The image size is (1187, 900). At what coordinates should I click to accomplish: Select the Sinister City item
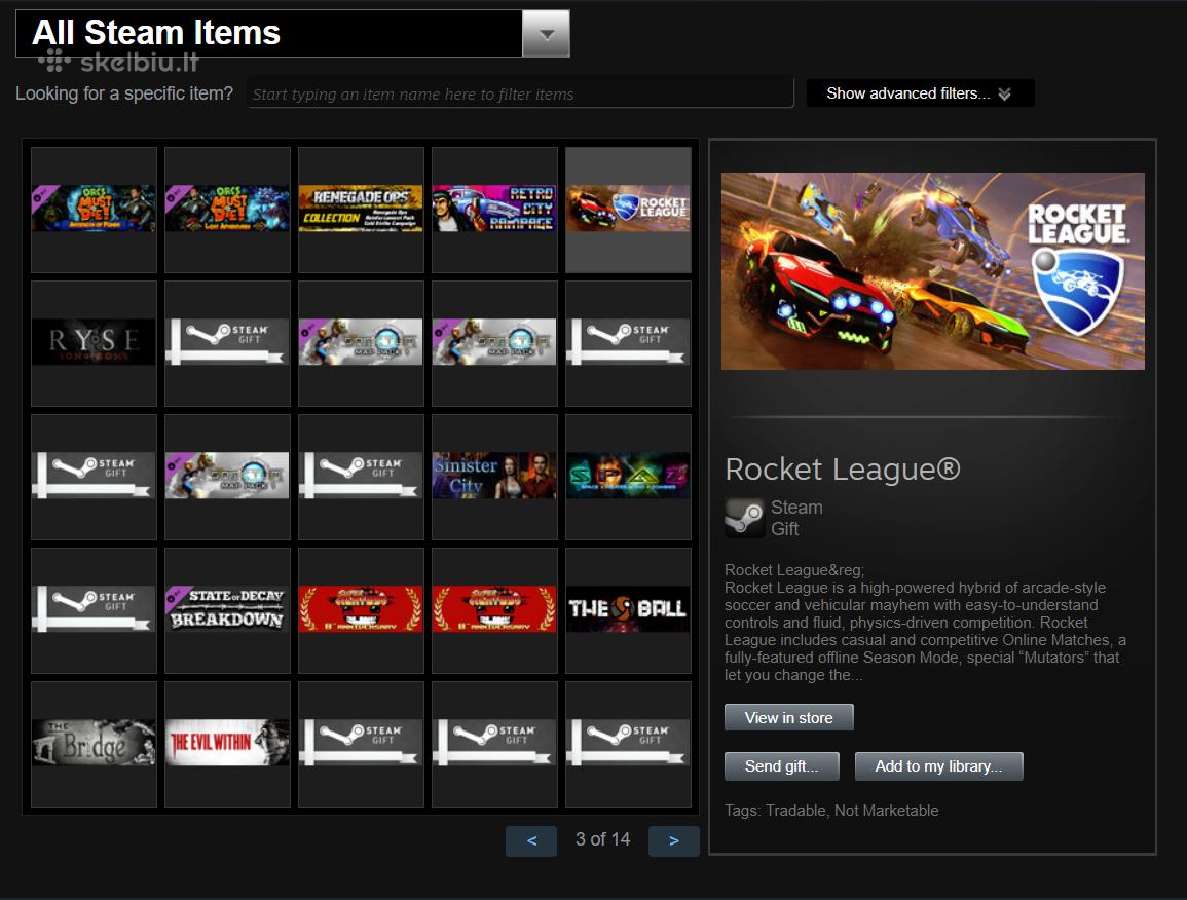[x=495, y=476]
